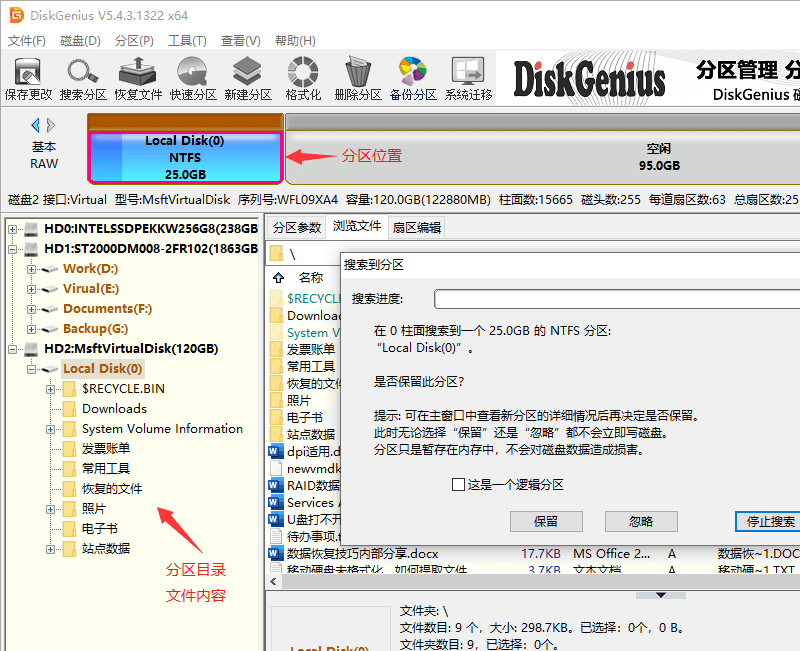Click the previous disk left arrow

[36, 126]
